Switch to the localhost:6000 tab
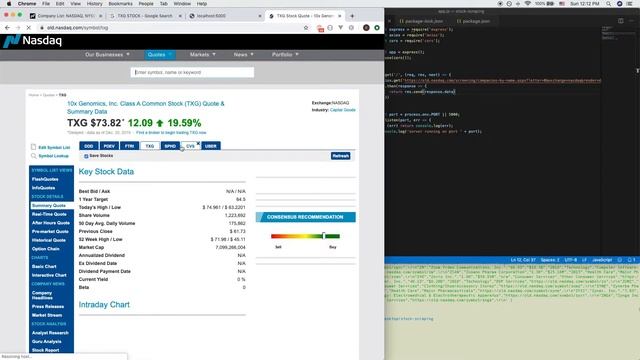640x360 pixels. click(224, 16)
